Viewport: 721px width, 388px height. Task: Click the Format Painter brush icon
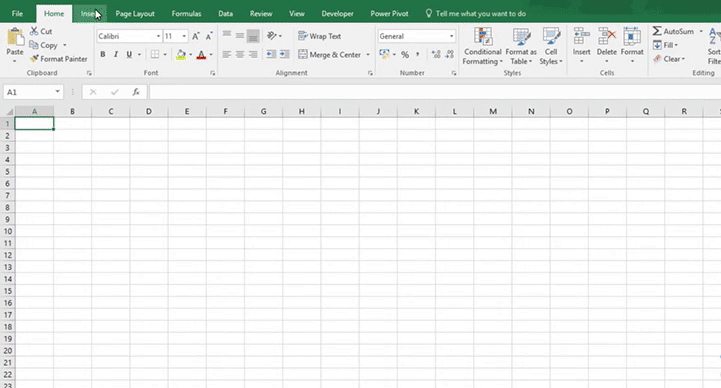pyautogui.click(x=34, y=59)
